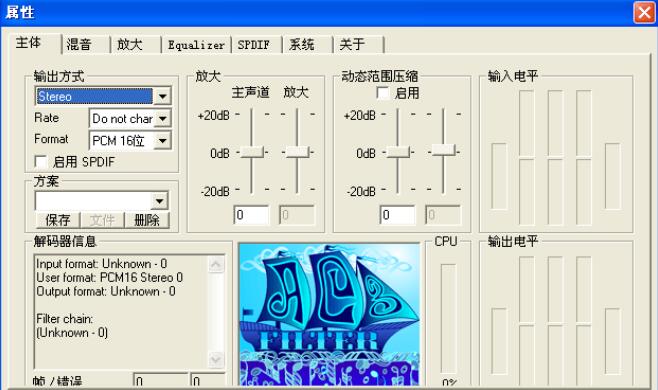Go to the 系统 tab

coord(301,44)
